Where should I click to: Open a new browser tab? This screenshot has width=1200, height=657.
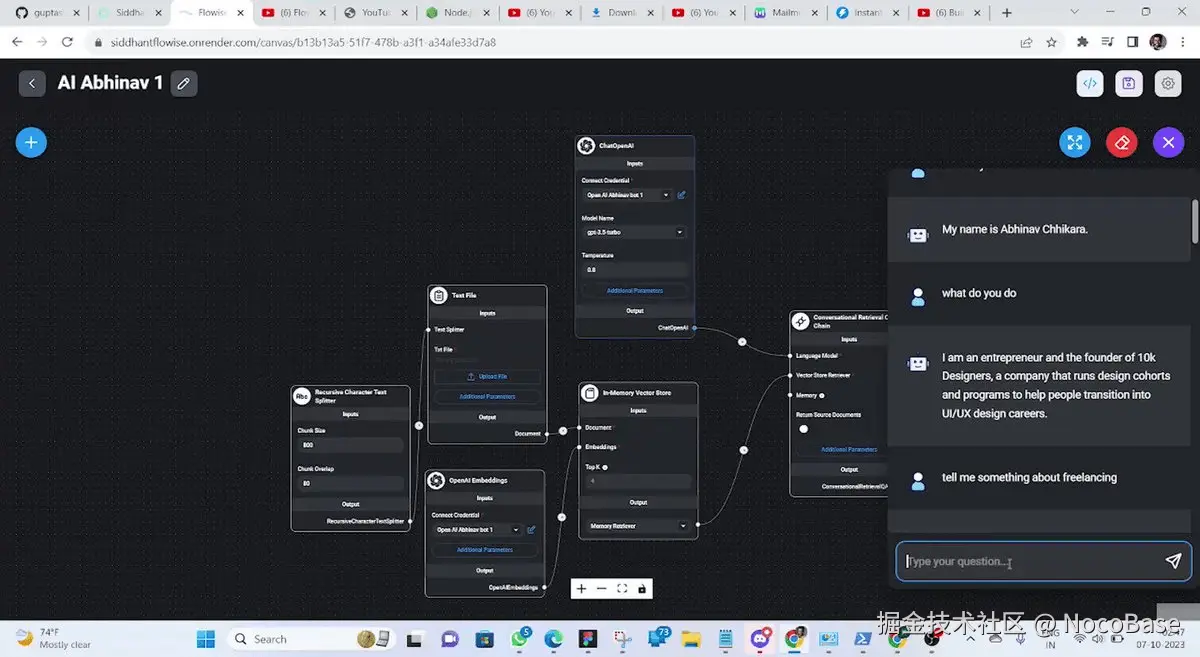[x=1006, y=13]
